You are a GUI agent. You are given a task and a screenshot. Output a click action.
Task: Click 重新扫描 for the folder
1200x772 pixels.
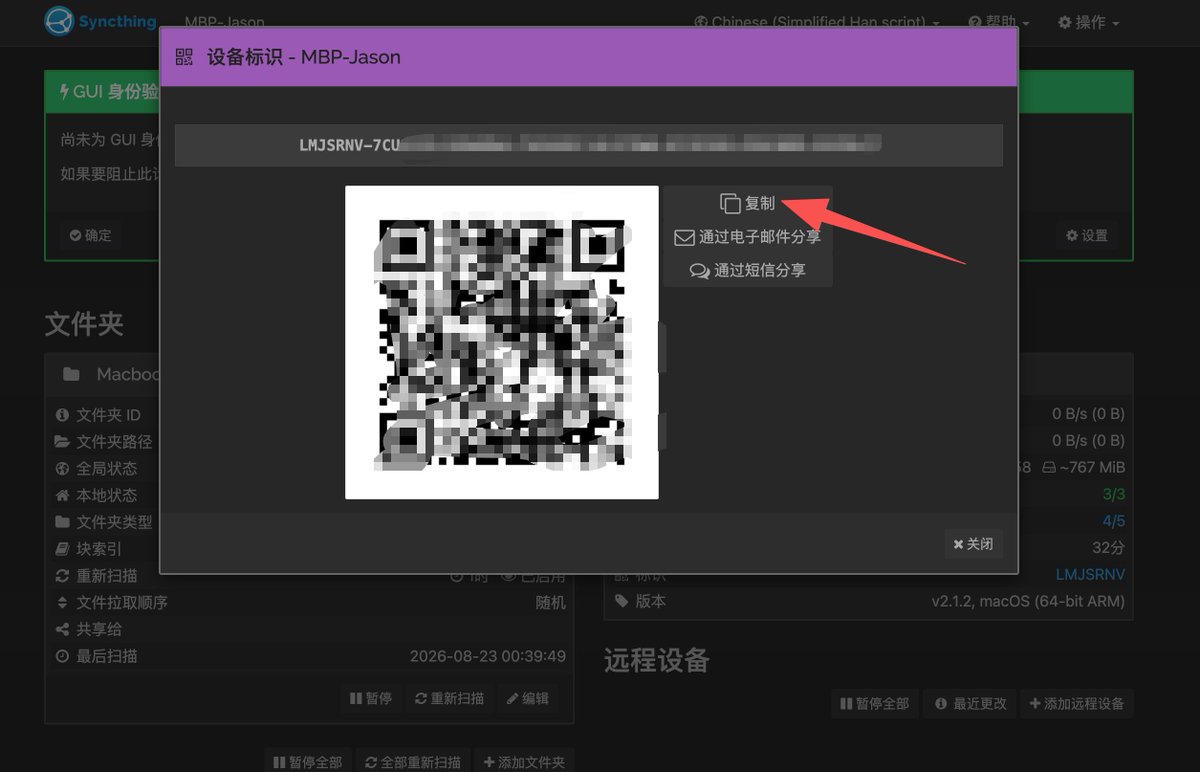(x=450, y=698)
